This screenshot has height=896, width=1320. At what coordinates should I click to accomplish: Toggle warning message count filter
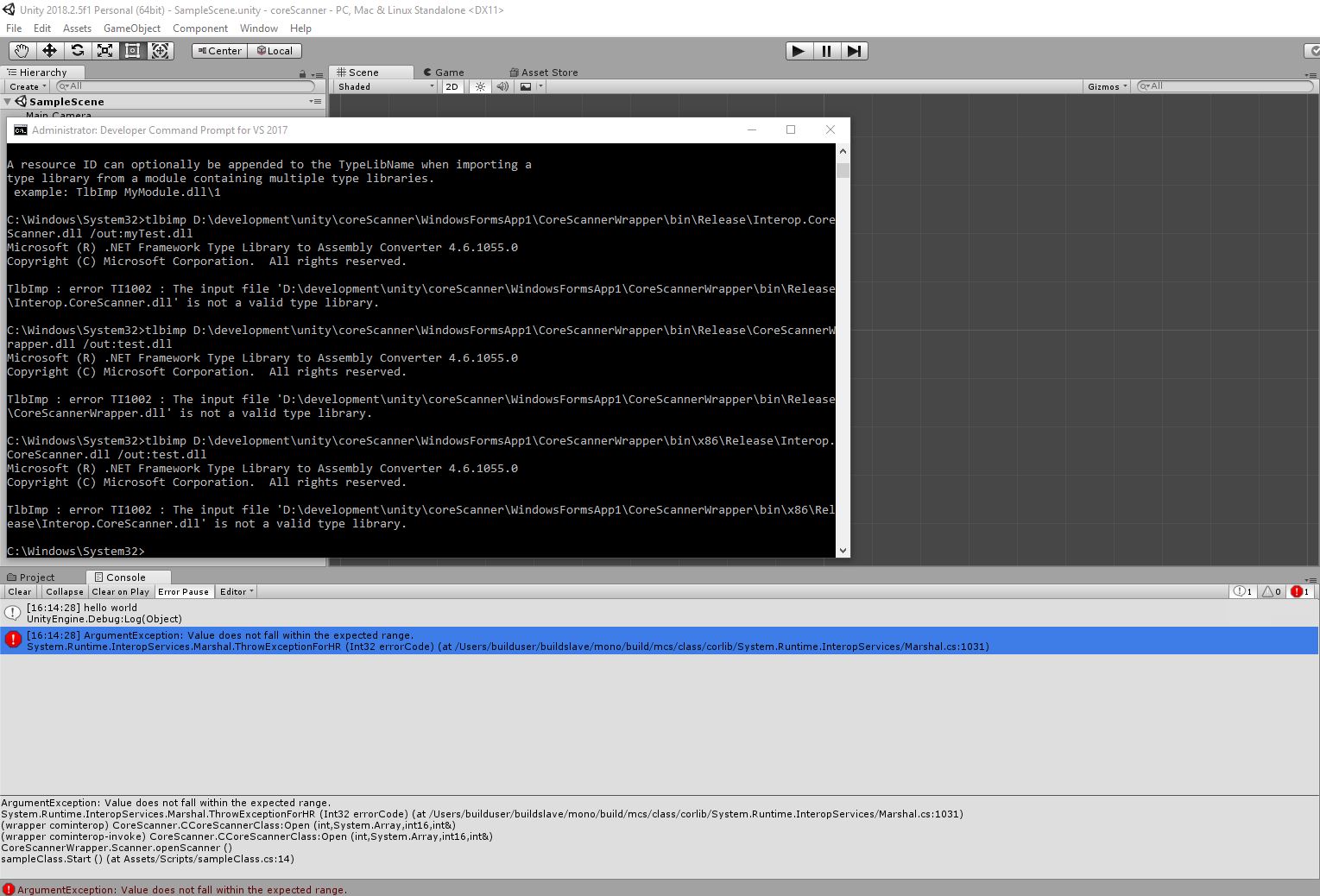1272,591
